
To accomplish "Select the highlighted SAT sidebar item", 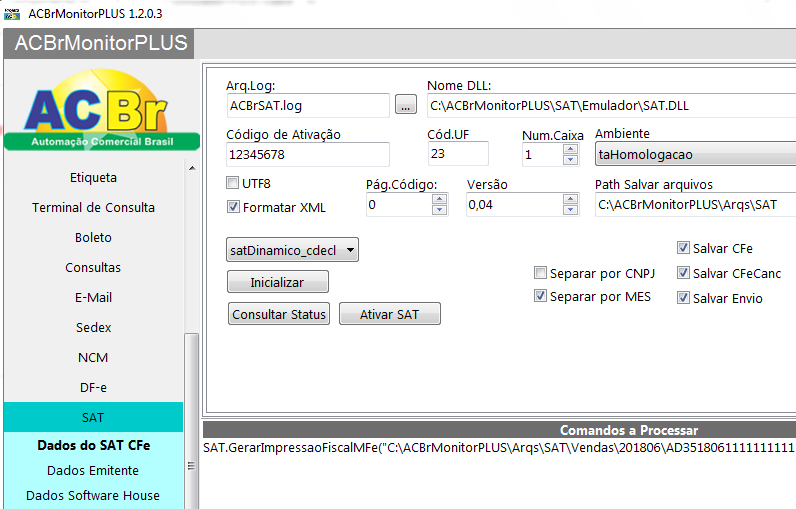I will [x=93, y=417].
